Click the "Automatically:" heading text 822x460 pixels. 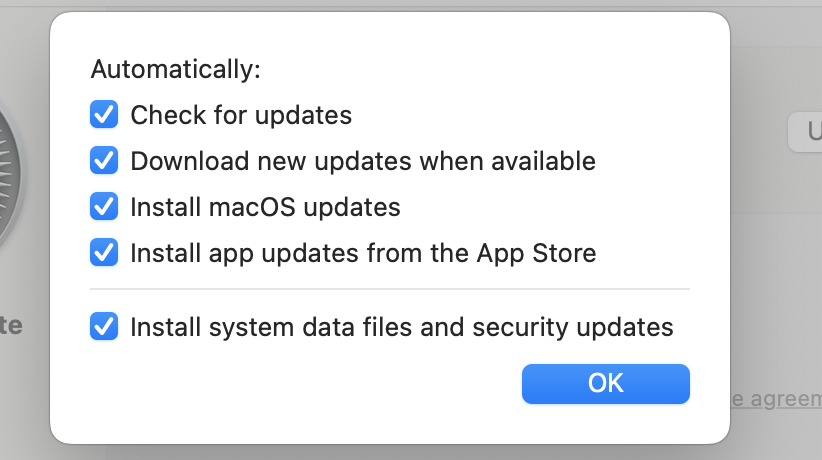[175, 70]
